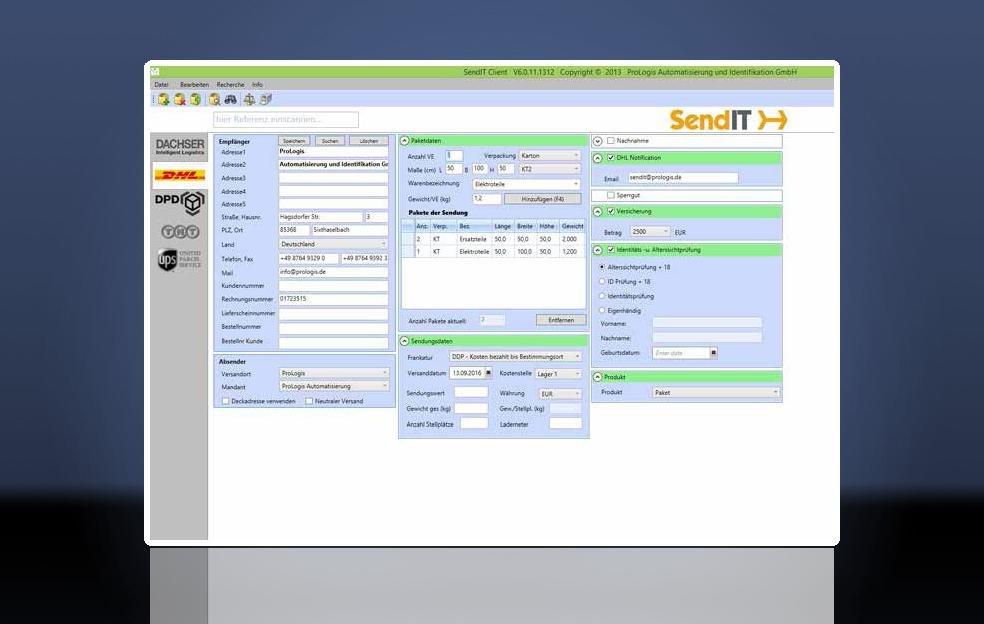Select the ID Prüfung + 18 radio button
Image resolution: width=984 pixels, height=624 pixels.
pyautogui.click(x=602, y=281)
